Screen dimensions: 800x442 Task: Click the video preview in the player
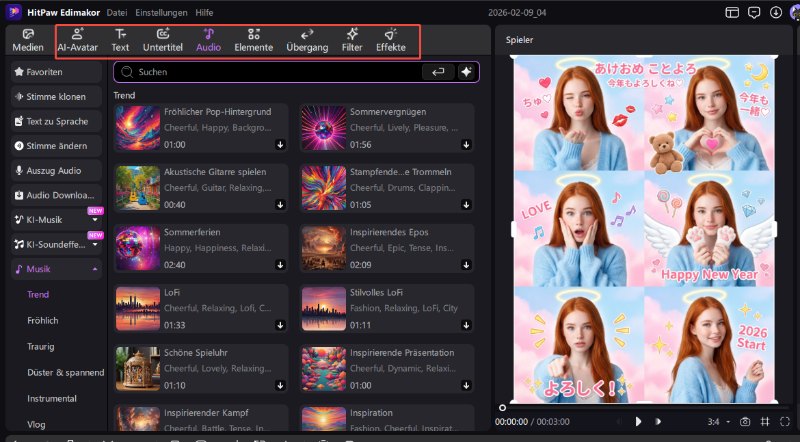644,229
